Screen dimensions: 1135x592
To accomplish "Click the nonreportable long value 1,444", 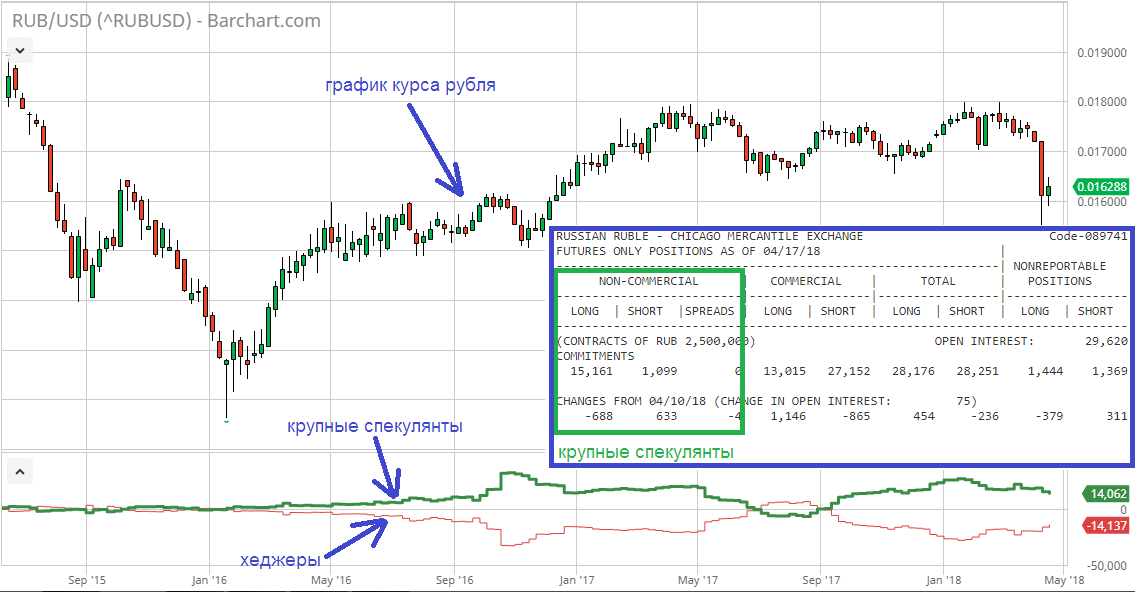I will (1046, 371).
